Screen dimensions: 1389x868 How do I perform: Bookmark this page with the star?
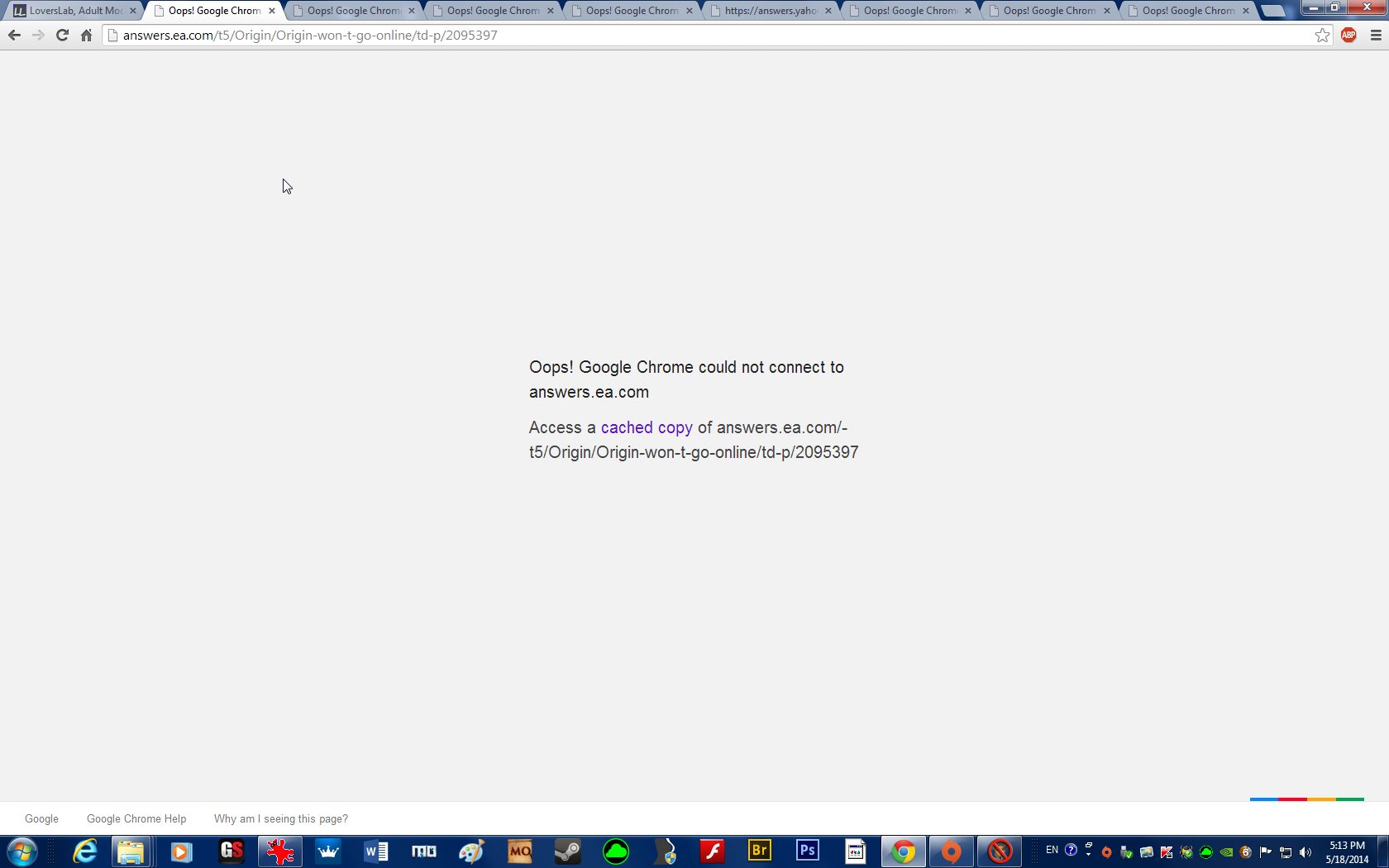(1322, 36)
